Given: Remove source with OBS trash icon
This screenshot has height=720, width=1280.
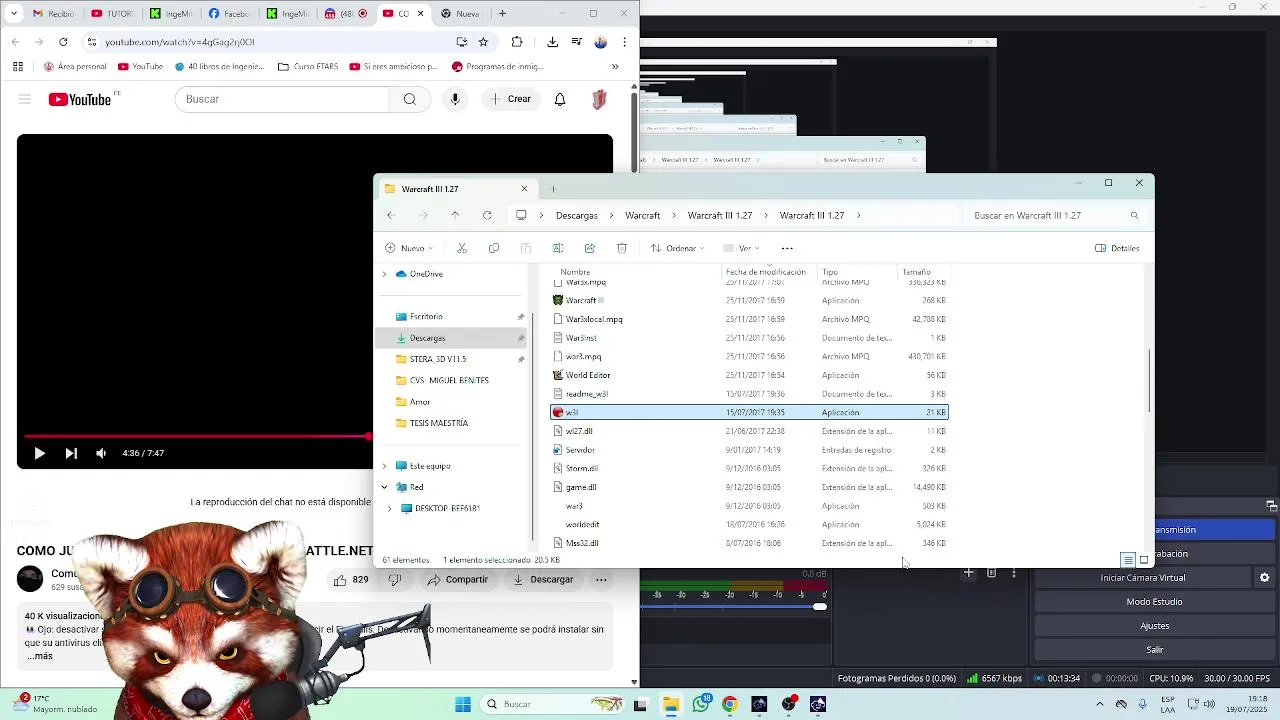Looking at the screenshot, I should click(x=991, y=573).
